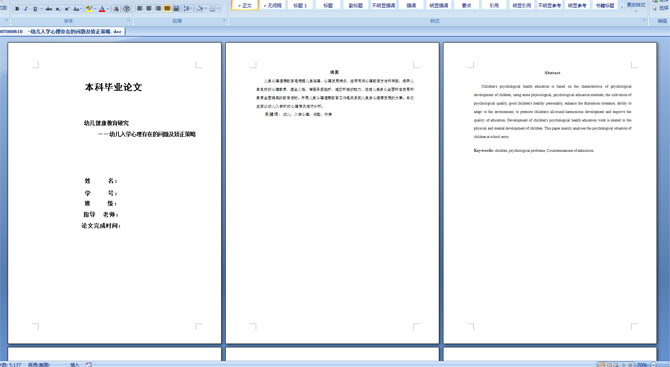This screenshot has height=367, width=670.
Task: Click the cover page thumbnail 本科毕业论文
Action: [115, 193]
